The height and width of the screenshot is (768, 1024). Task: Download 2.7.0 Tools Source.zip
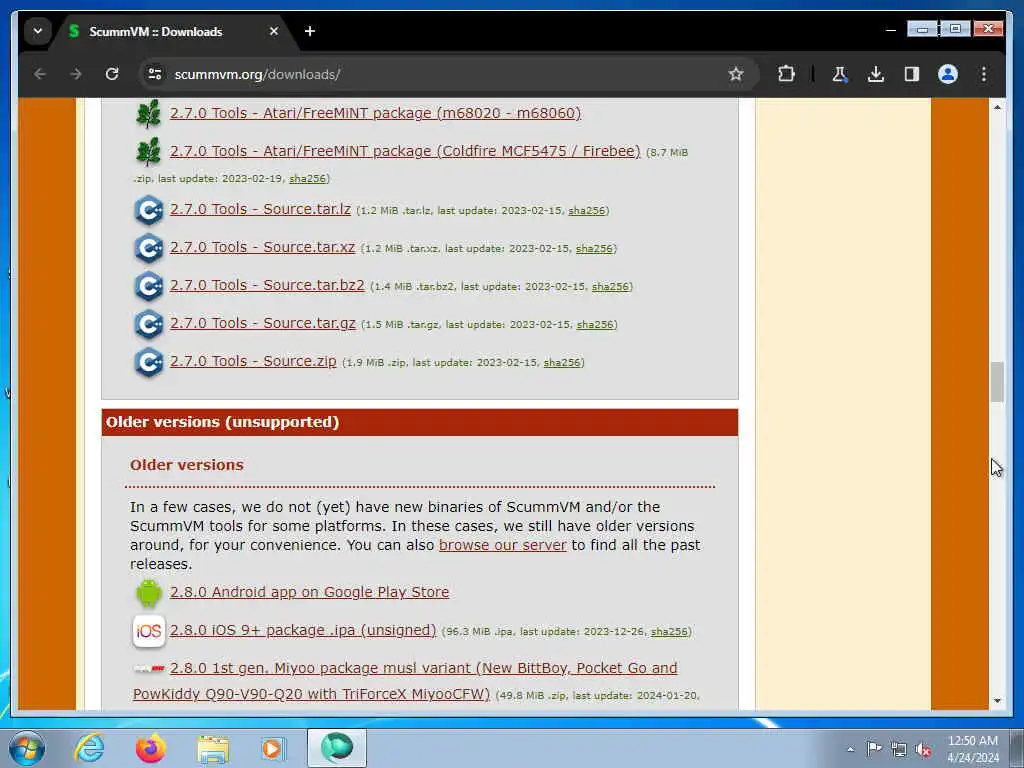pos(253,360)
